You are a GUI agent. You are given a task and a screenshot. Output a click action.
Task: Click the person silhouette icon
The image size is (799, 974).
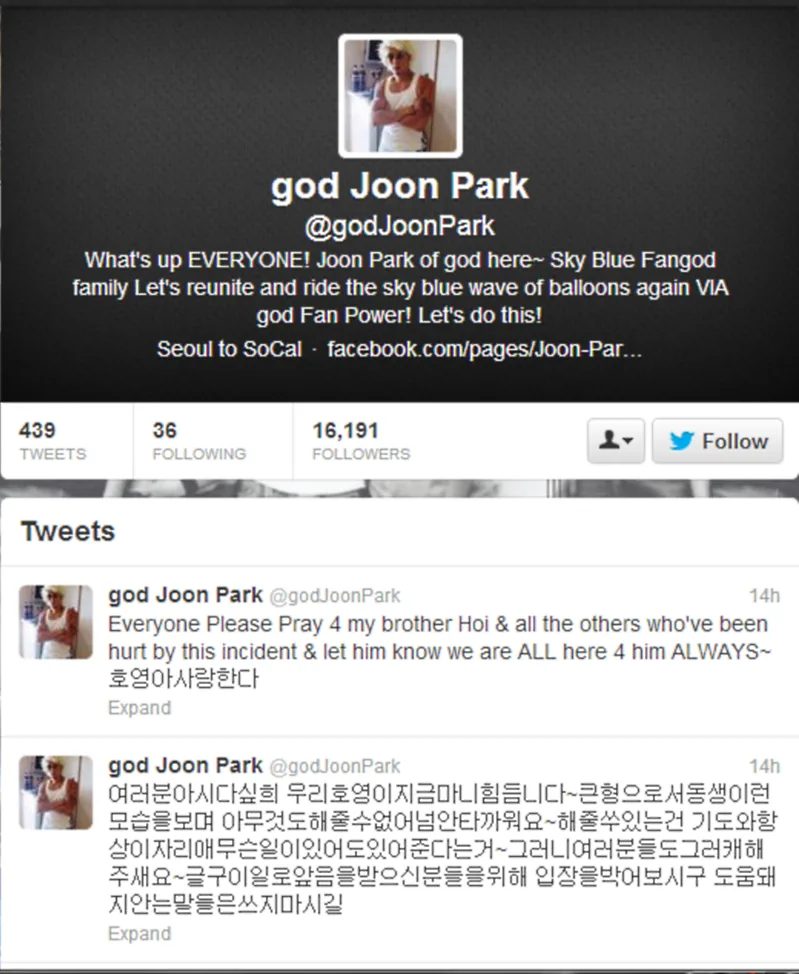tap(609, 440)
